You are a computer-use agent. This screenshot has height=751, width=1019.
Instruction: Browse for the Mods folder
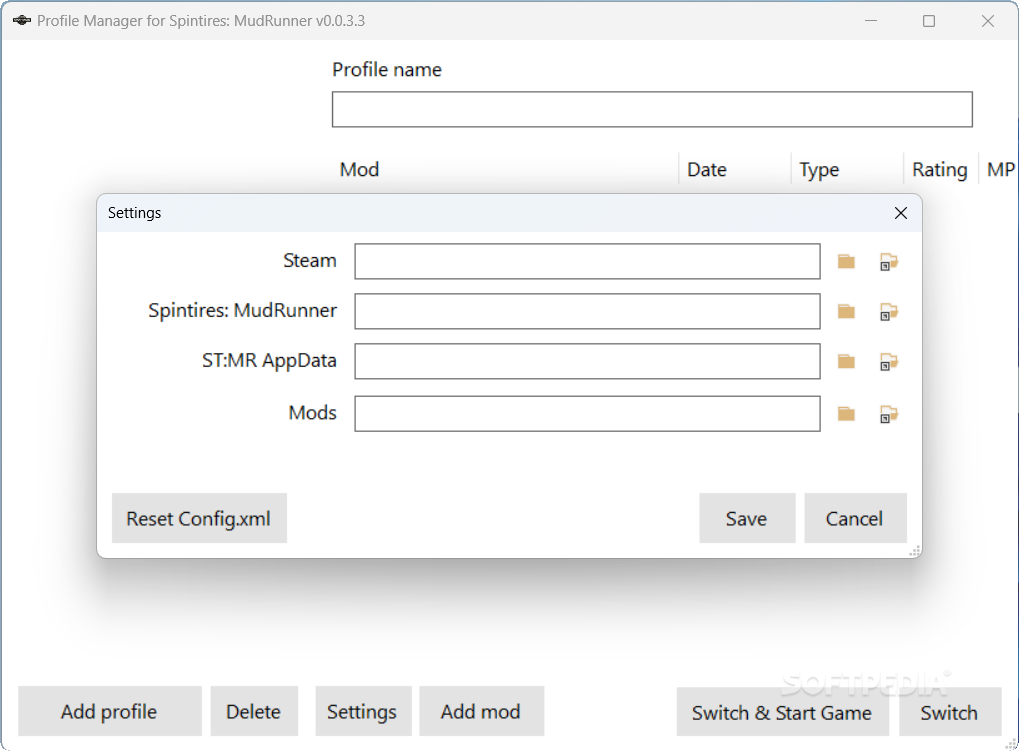coord(846,414)
